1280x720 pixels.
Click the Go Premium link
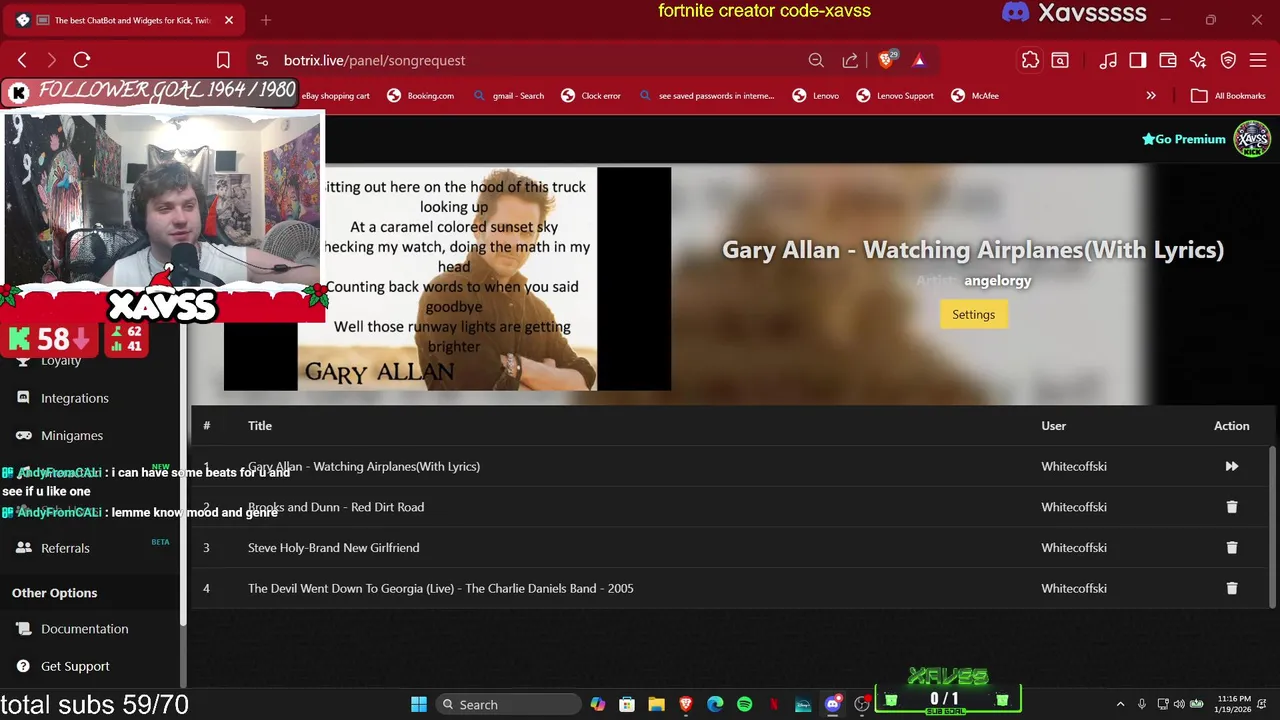tap(1183, 139)
